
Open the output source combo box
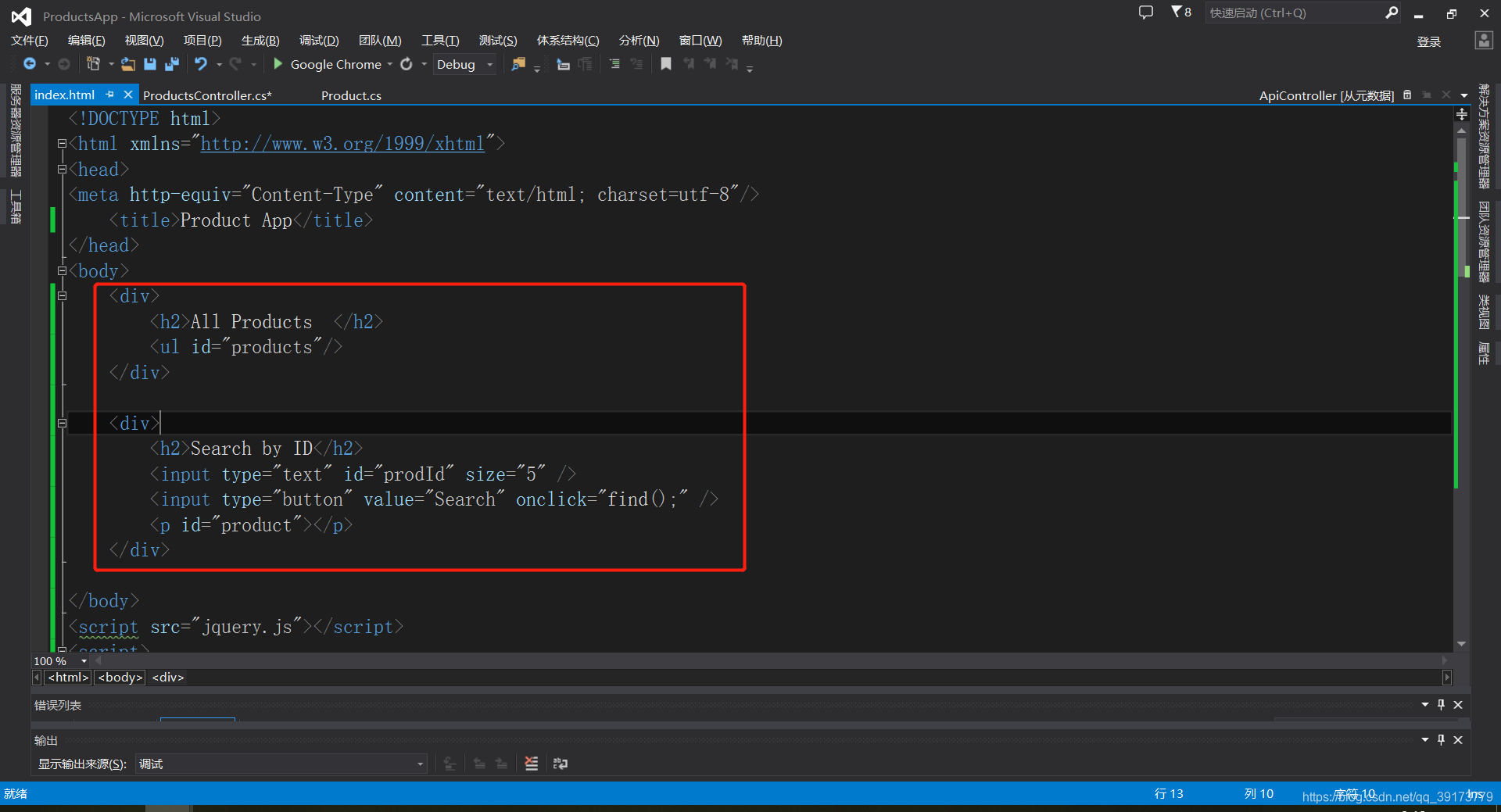[x=281, y=764]
